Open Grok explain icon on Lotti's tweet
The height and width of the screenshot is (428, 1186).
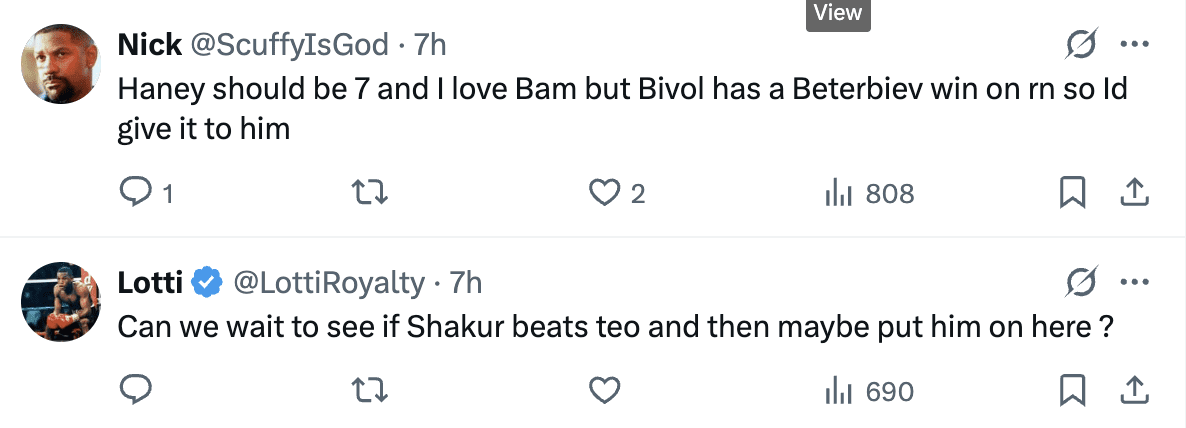tap(1082, 283)
